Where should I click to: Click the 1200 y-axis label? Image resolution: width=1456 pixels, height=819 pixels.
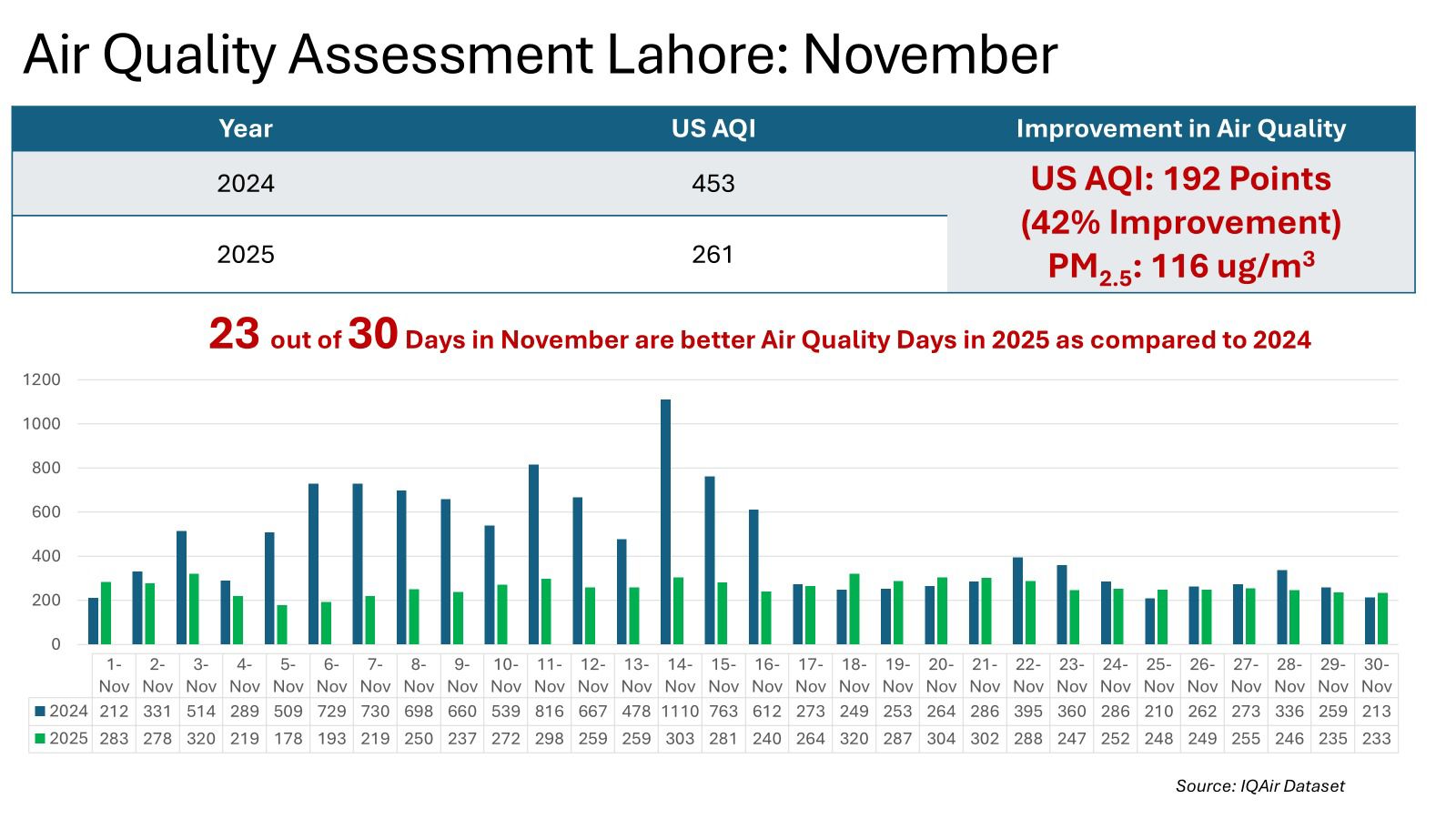[42, 379]
